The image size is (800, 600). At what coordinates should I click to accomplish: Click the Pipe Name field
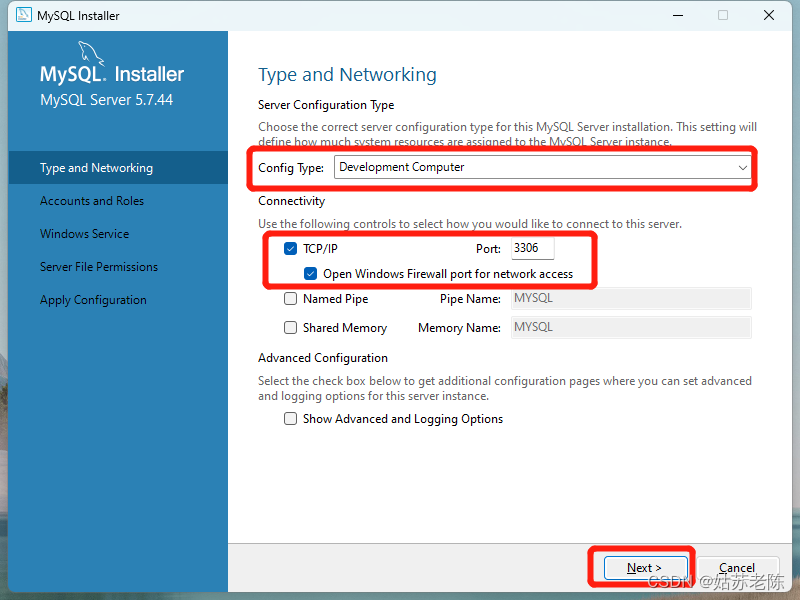click(631, 298)
